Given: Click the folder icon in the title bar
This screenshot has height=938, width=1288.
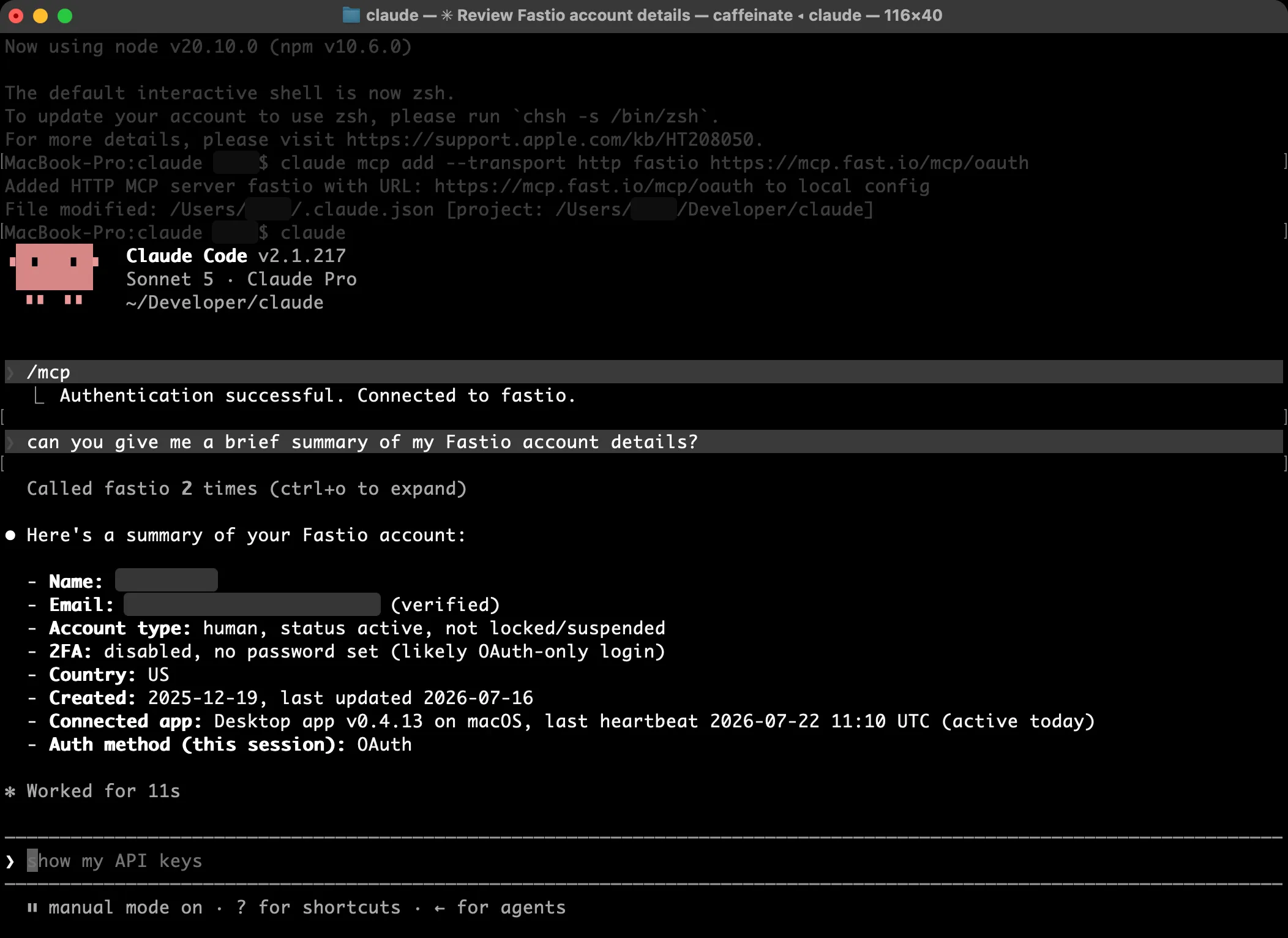Looking at the screenshot, I should click(351, 15).
